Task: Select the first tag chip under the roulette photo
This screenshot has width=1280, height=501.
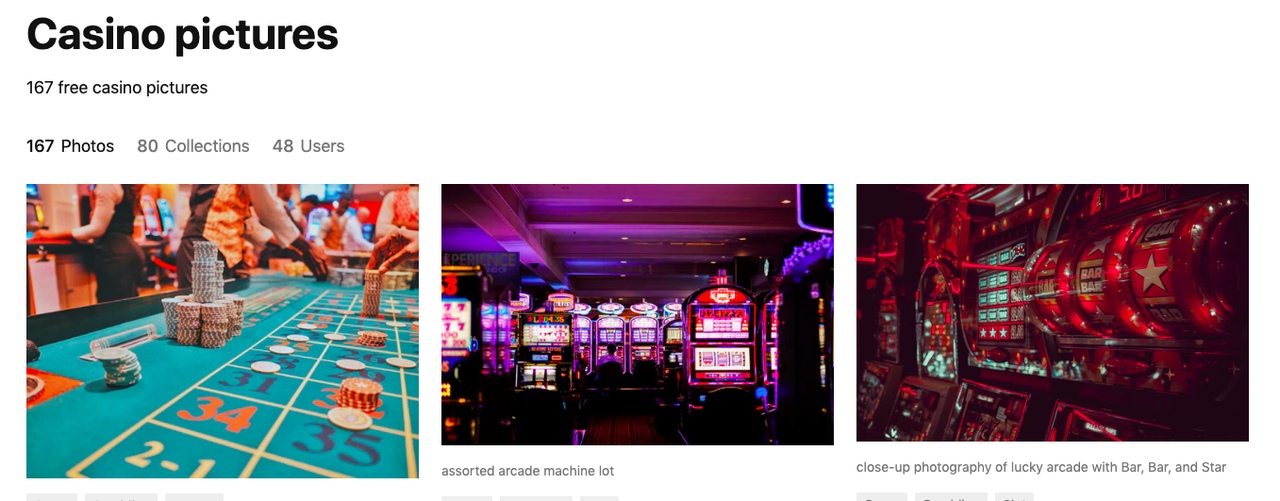Action: pos(52,497)
